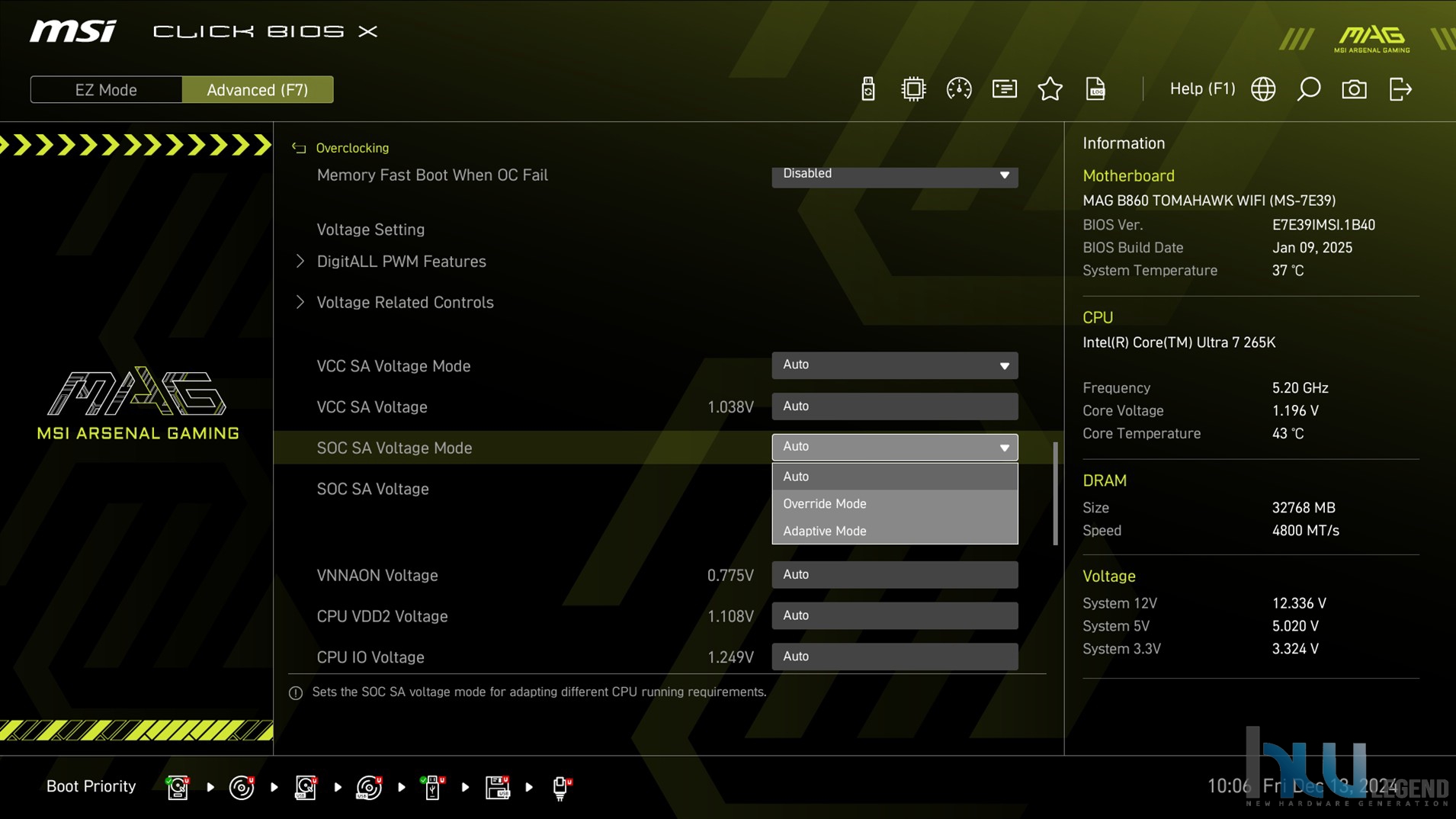Click the 5.20 GHz frequency value
The height and width of the screenshot is (819, 1456).
tap(1300, 388)
